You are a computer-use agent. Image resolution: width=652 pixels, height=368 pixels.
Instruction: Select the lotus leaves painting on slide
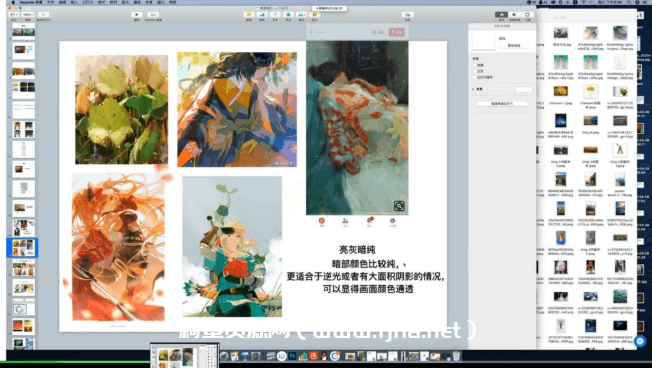click(121, 109)
